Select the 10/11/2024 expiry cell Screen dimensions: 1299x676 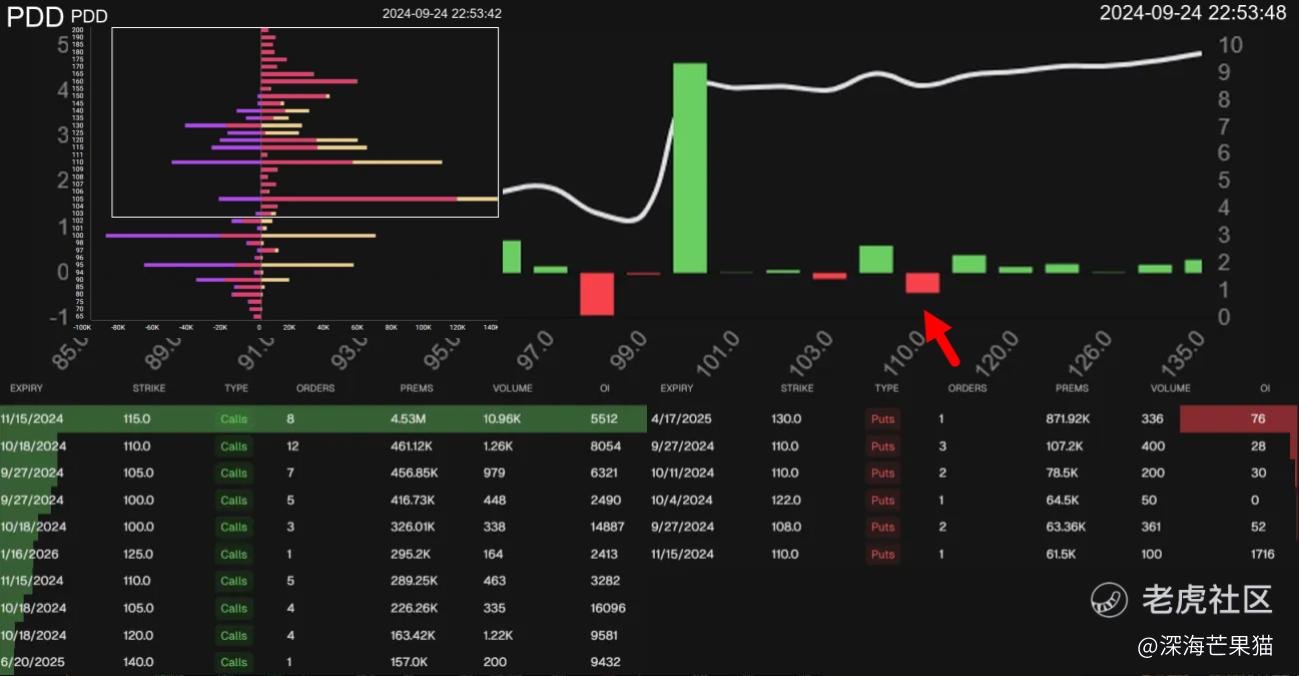click(683, 473)
